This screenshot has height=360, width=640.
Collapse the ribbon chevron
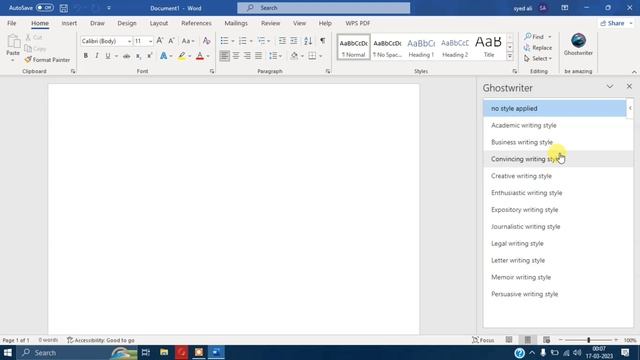[634, 72]
